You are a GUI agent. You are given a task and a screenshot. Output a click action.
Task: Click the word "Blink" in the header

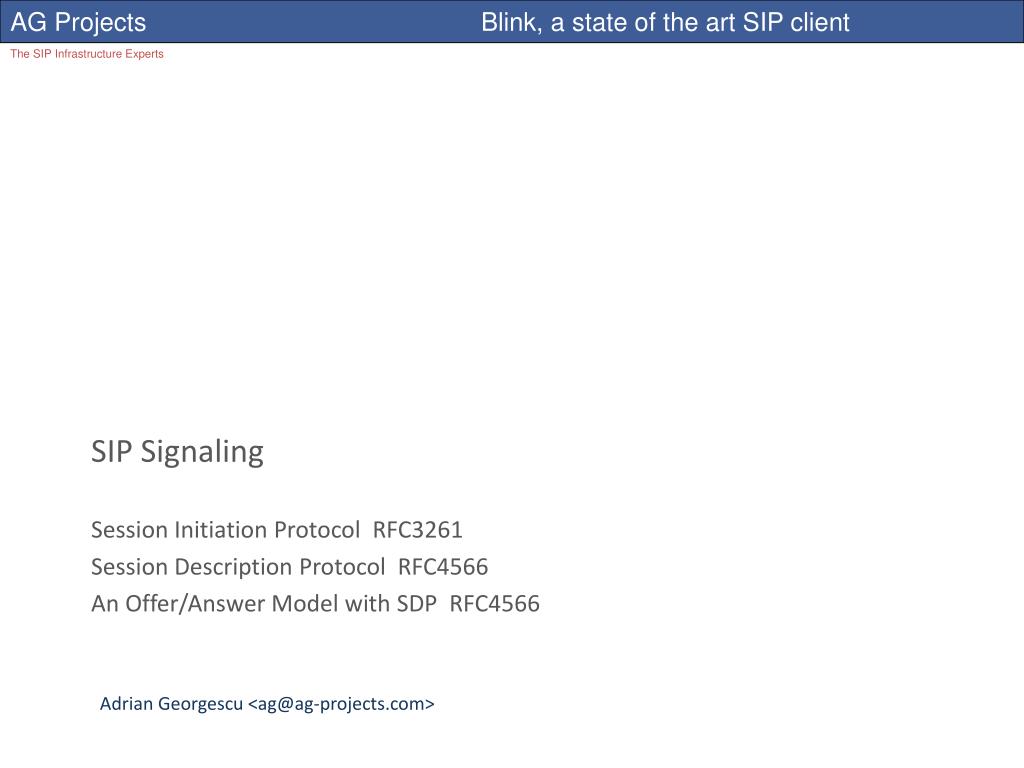pos(511,23)
